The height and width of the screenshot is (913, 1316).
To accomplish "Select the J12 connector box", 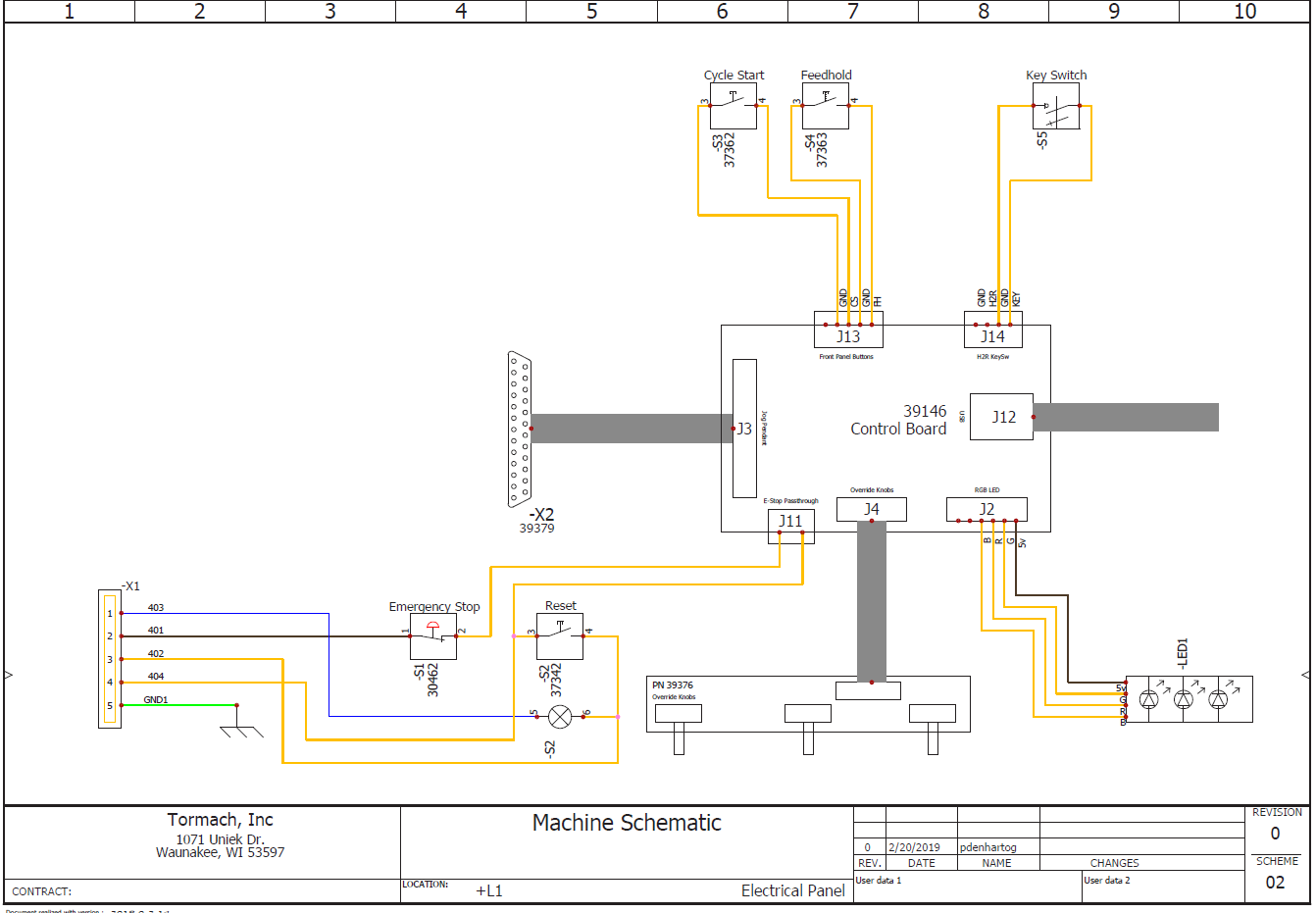I will (1001, 417).
